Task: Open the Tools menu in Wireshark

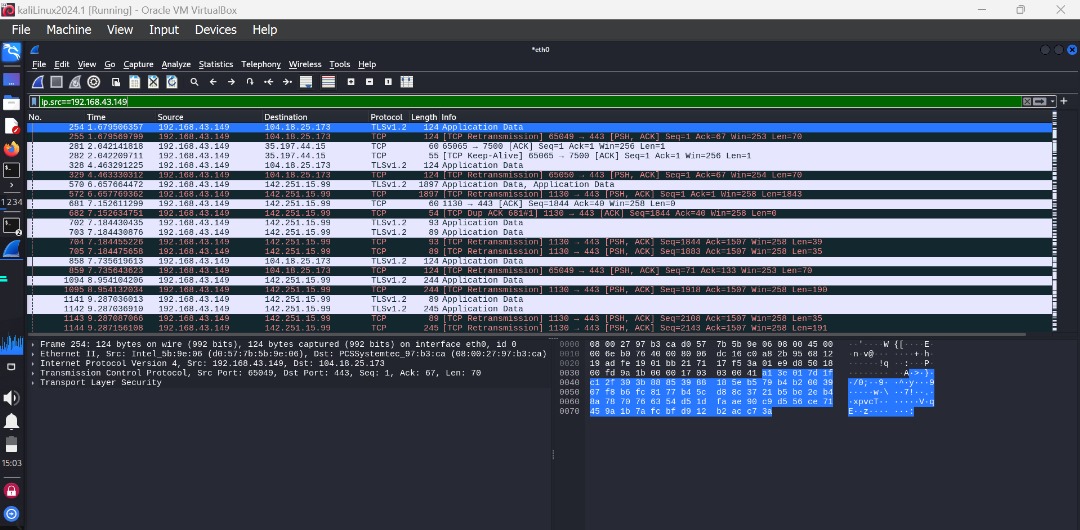Action: (340, 64)
